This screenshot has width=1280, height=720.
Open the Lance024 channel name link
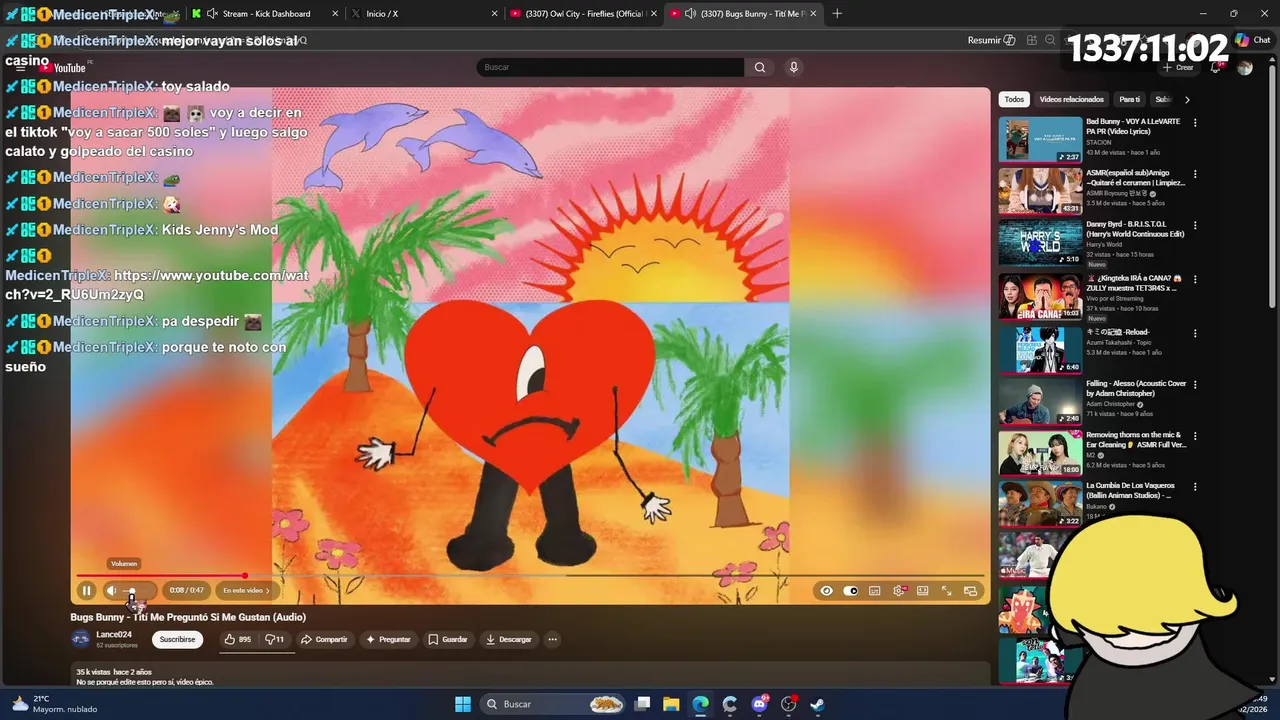[x=114, y=634]
